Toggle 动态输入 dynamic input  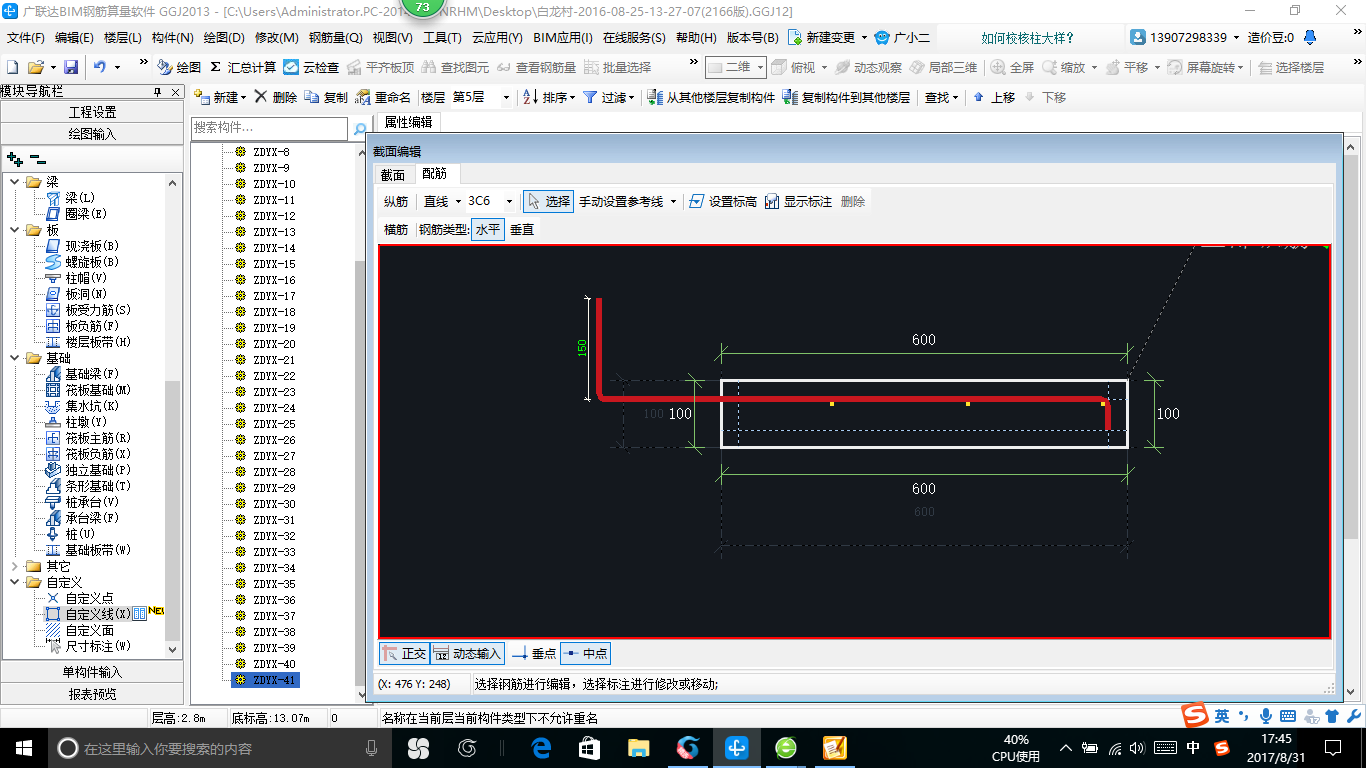click(467, 654)
